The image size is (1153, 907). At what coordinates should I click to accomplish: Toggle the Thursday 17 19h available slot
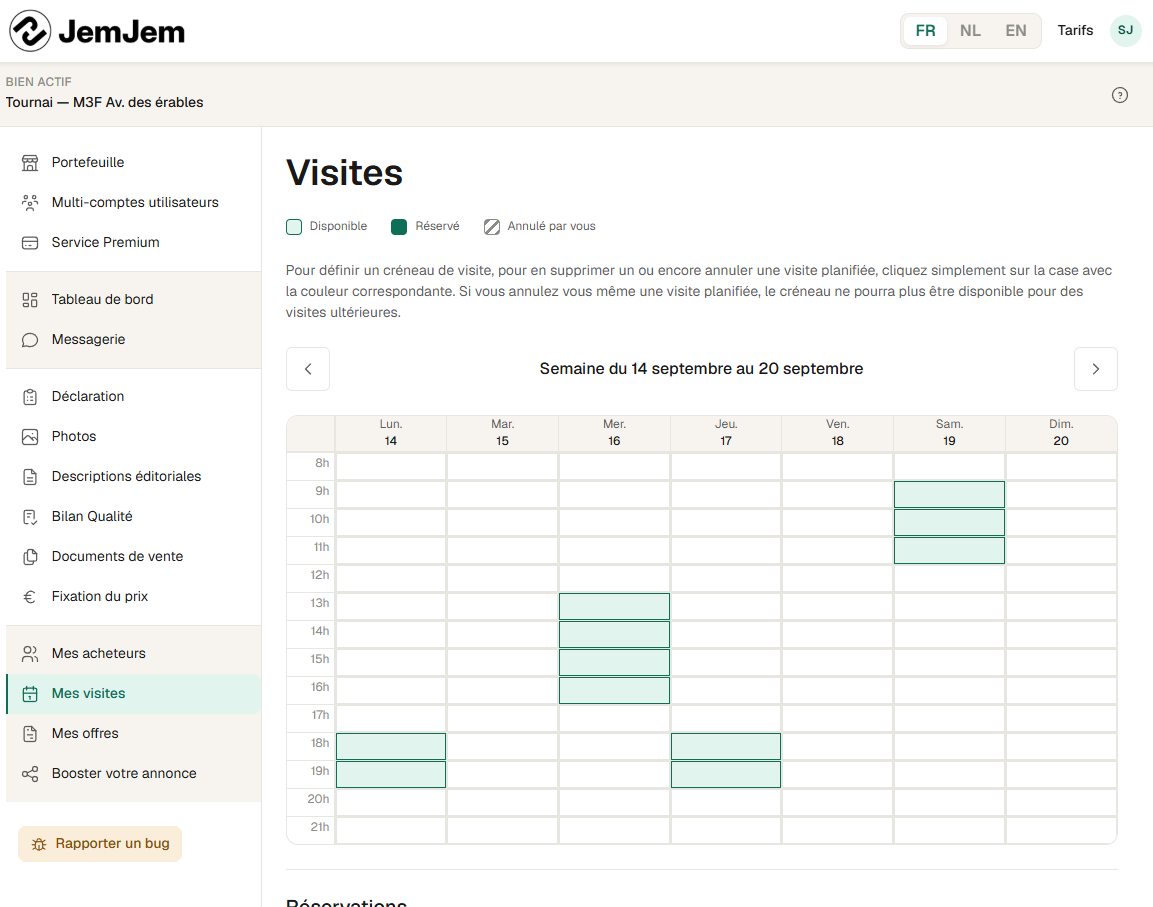pos(726,774)
